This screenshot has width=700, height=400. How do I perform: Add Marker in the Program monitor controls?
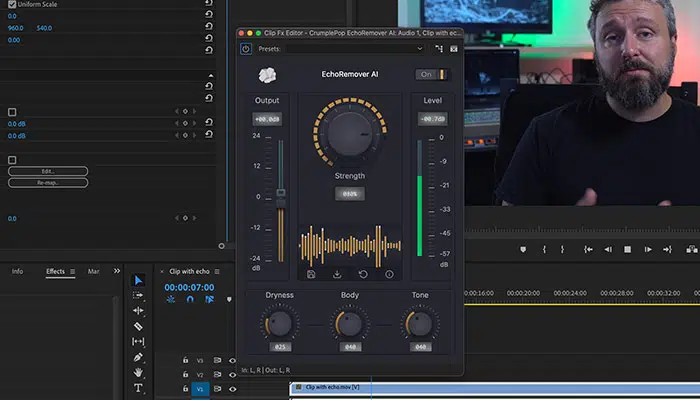click(523, 250)
